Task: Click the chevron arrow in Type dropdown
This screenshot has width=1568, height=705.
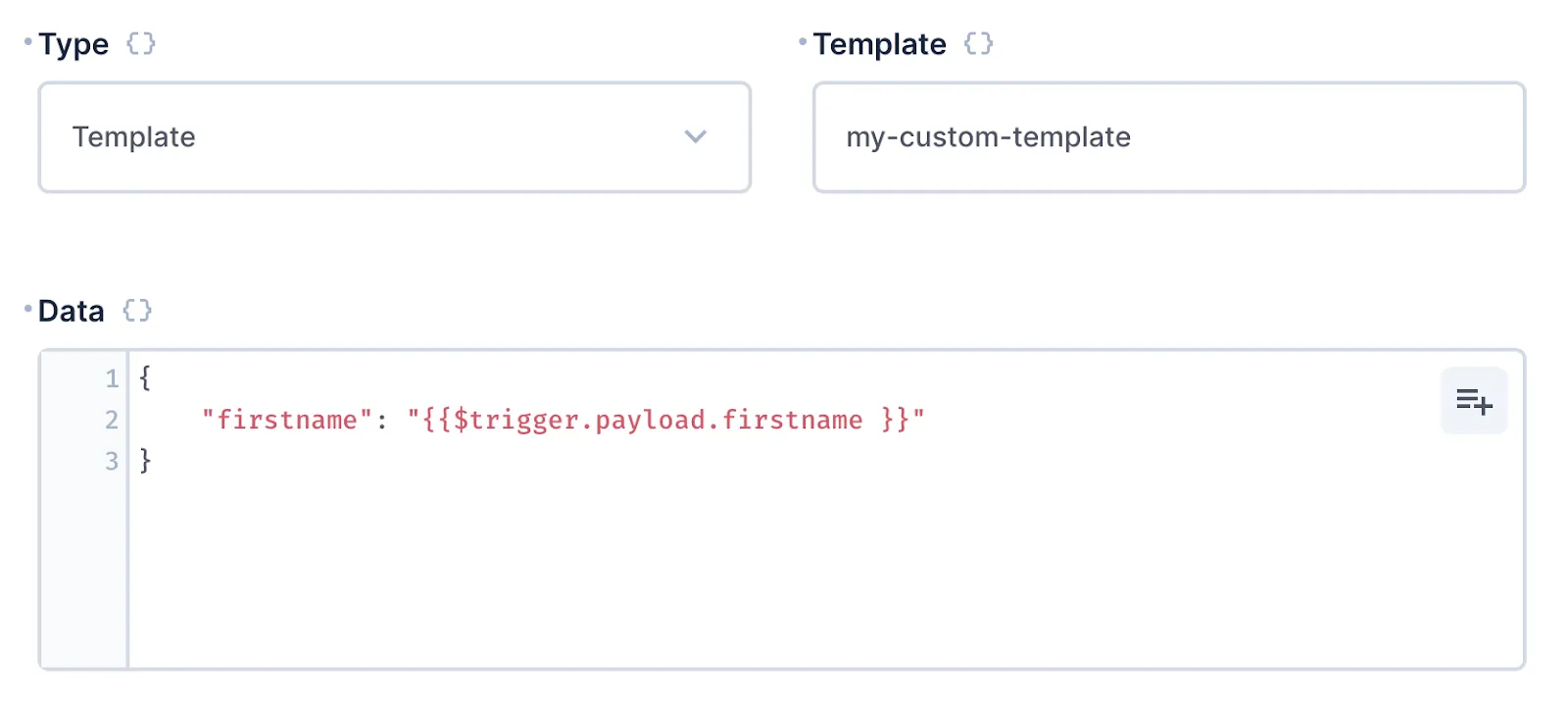Action: (695, 137)
